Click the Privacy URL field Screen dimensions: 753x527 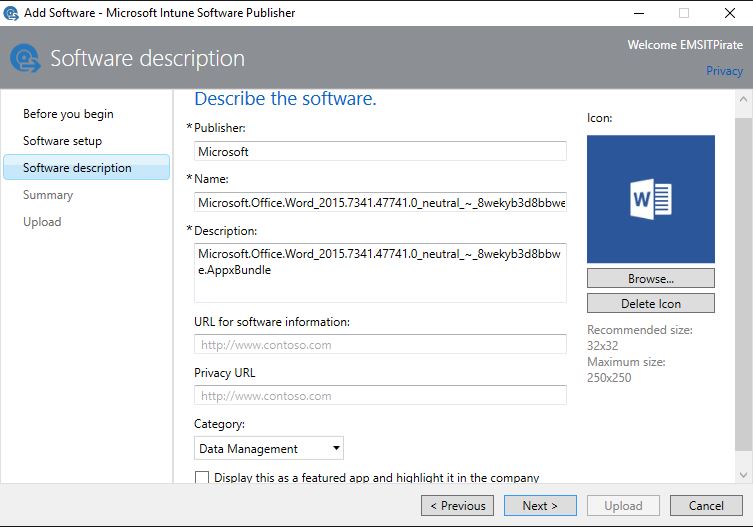pyautogui.click(x=380, y=395)
